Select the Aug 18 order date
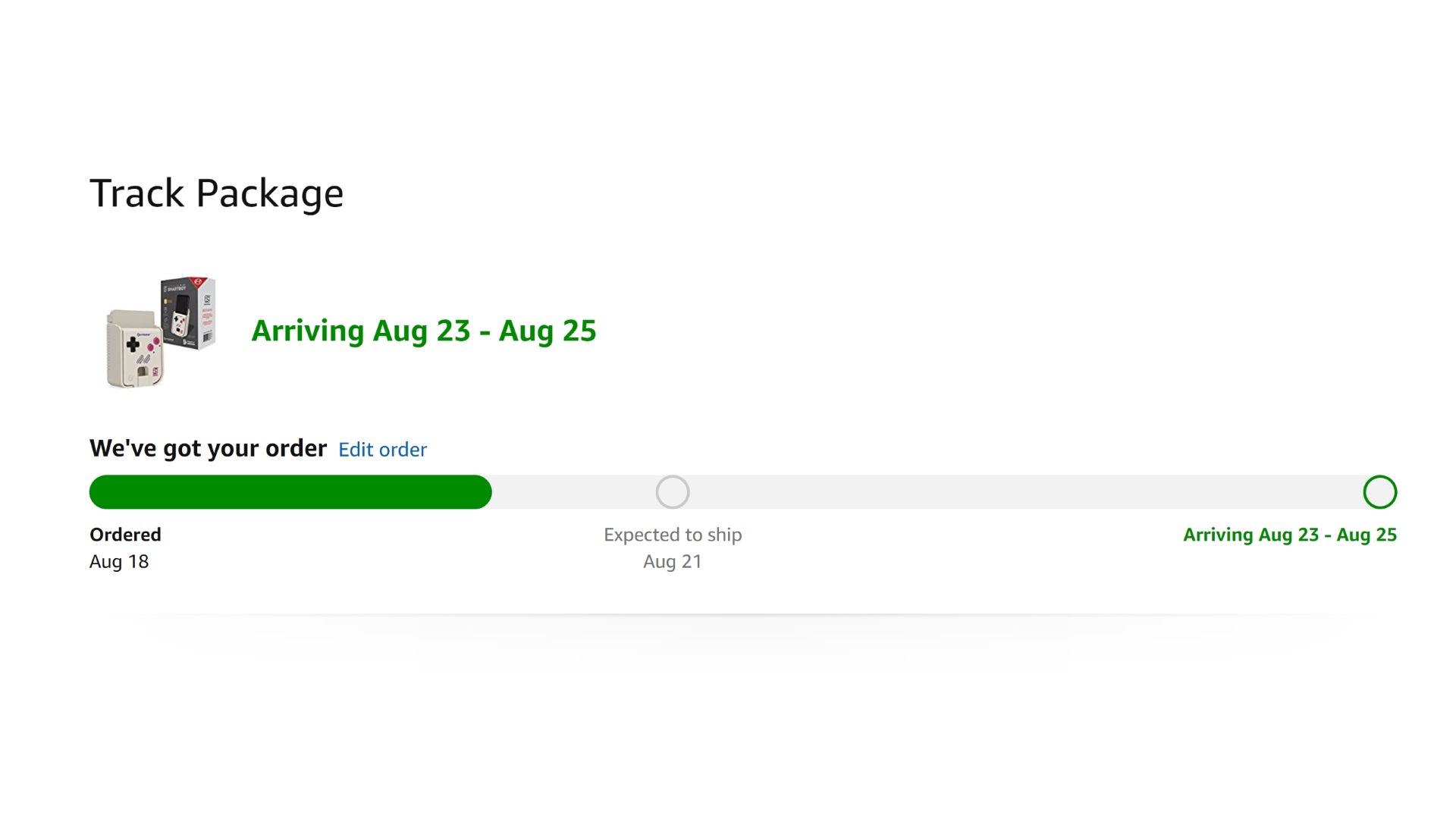This screenshot has width=1456, height=819. [119, 562]
